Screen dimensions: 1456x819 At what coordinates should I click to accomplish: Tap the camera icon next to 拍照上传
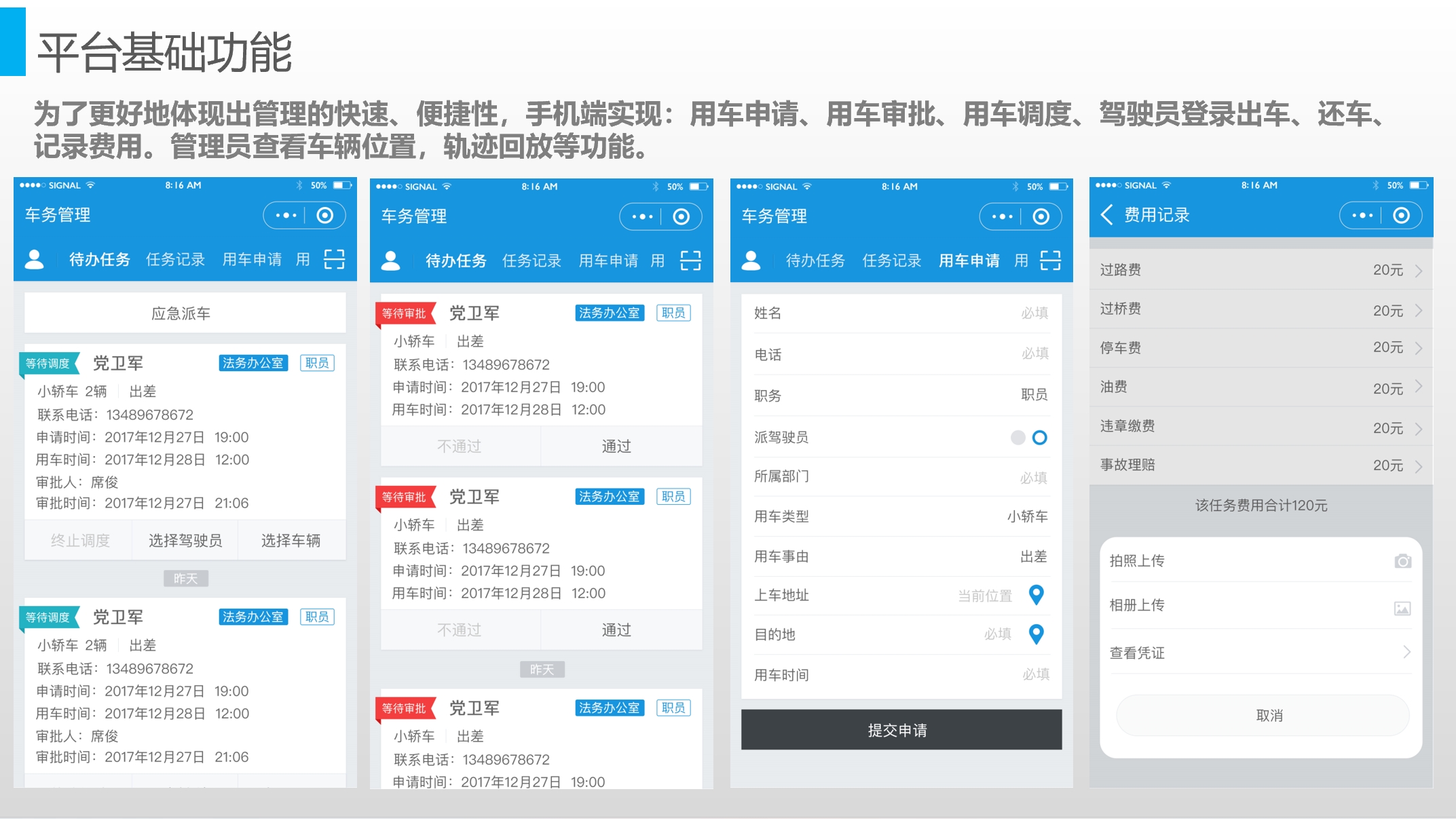tap(1402, 561)
